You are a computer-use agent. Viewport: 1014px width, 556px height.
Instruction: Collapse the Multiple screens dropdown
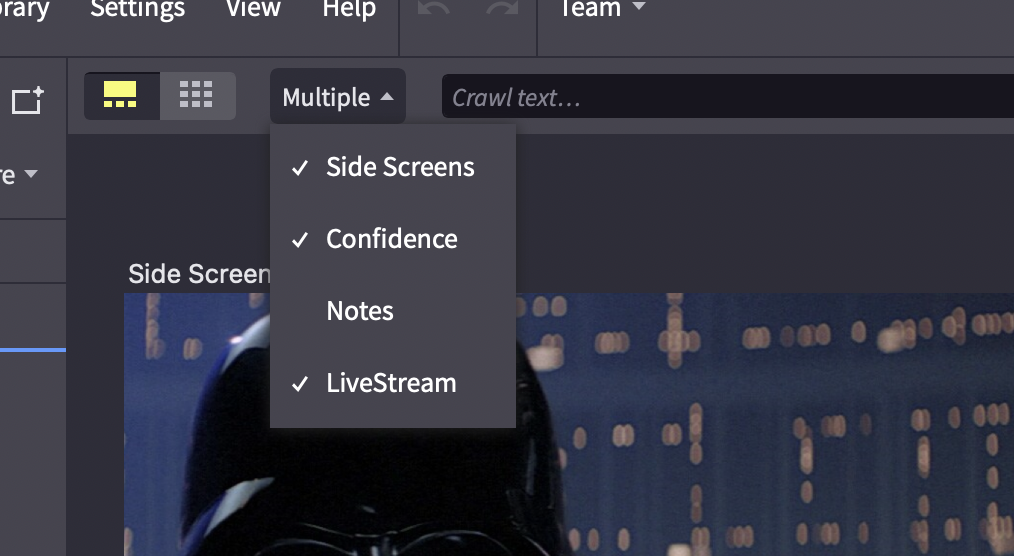[338, 96]
